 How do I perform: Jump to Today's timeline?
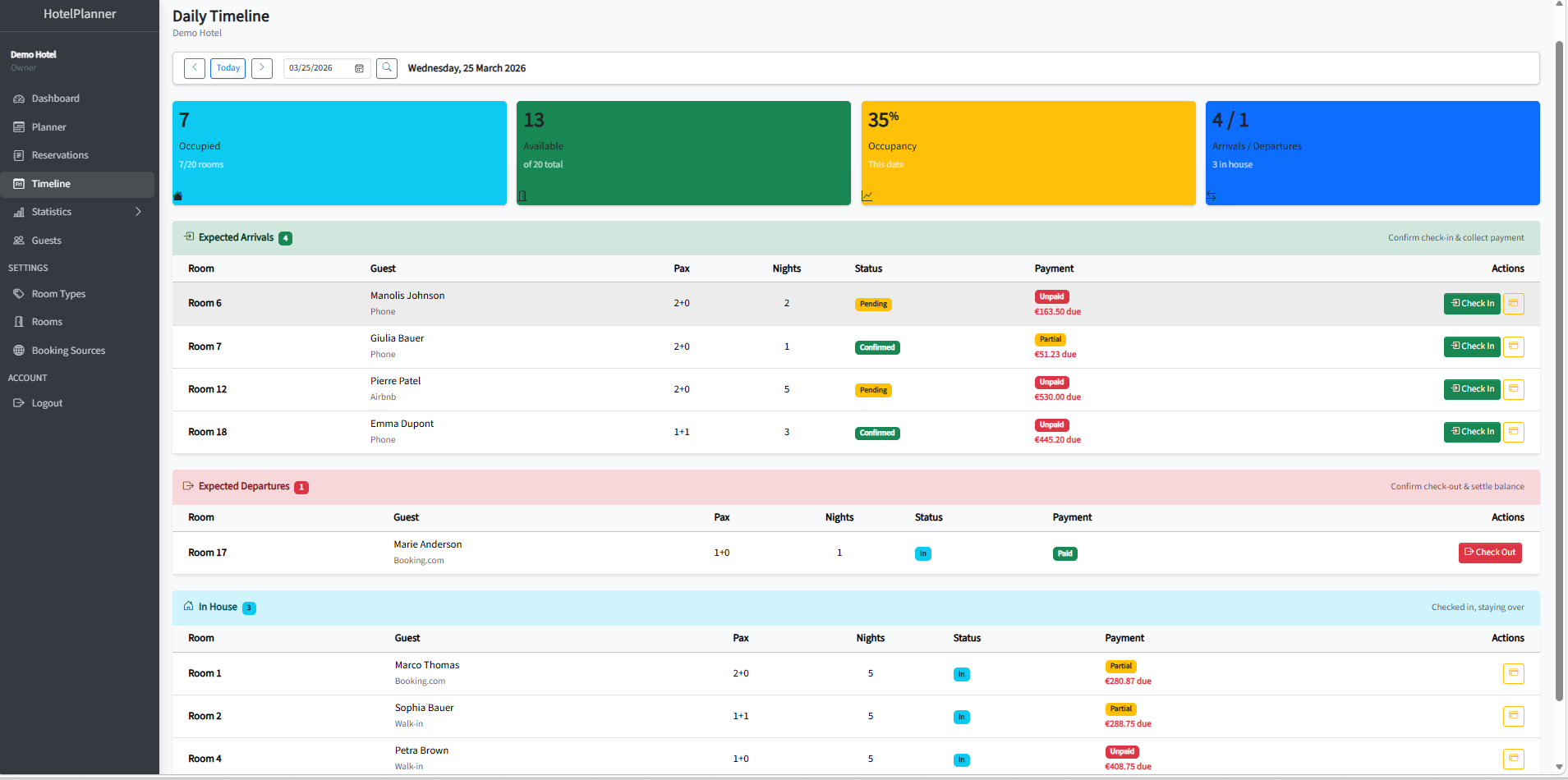point(228,68)
